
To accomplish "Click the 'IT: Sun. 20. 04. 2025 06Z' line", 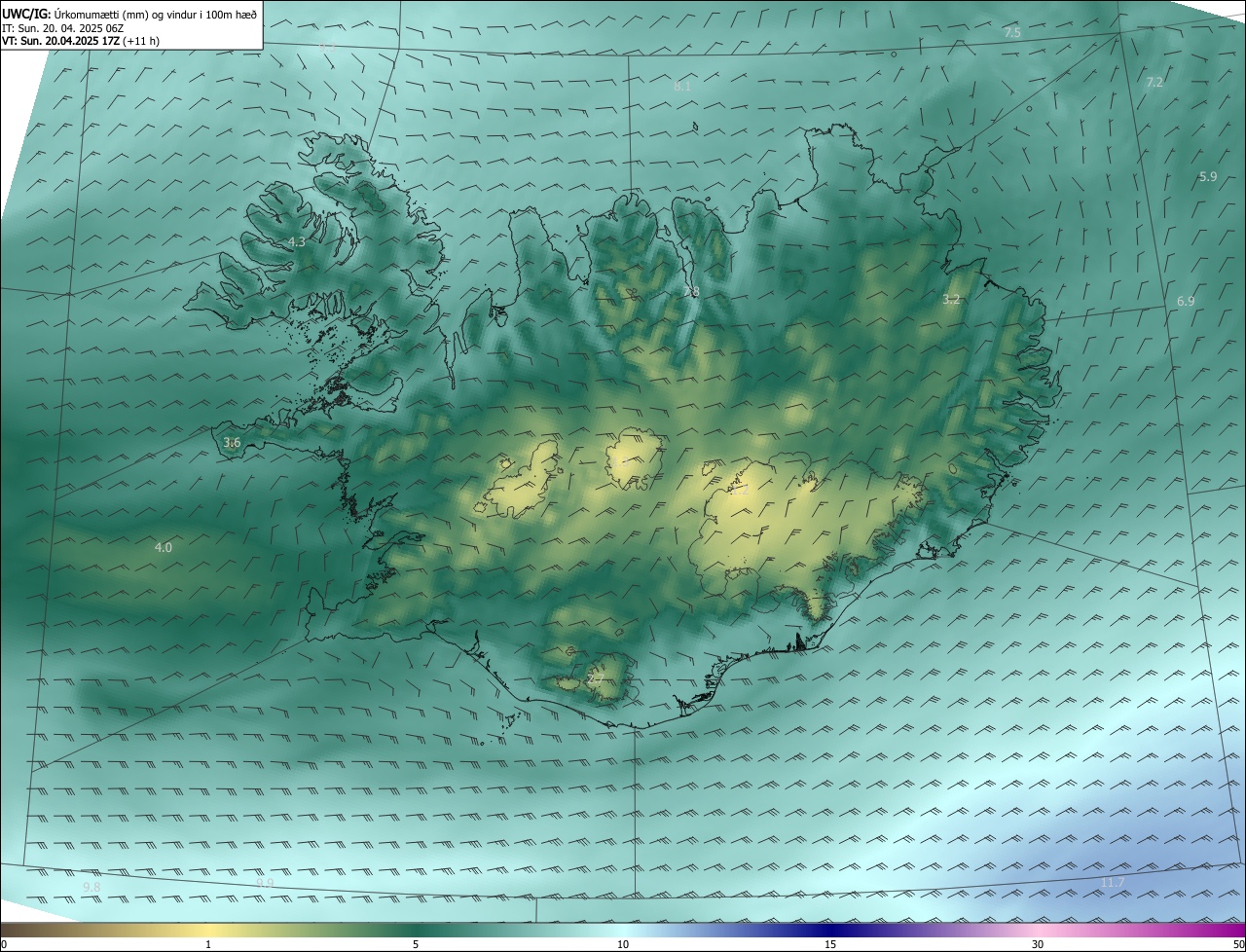I will coord(63,28).
